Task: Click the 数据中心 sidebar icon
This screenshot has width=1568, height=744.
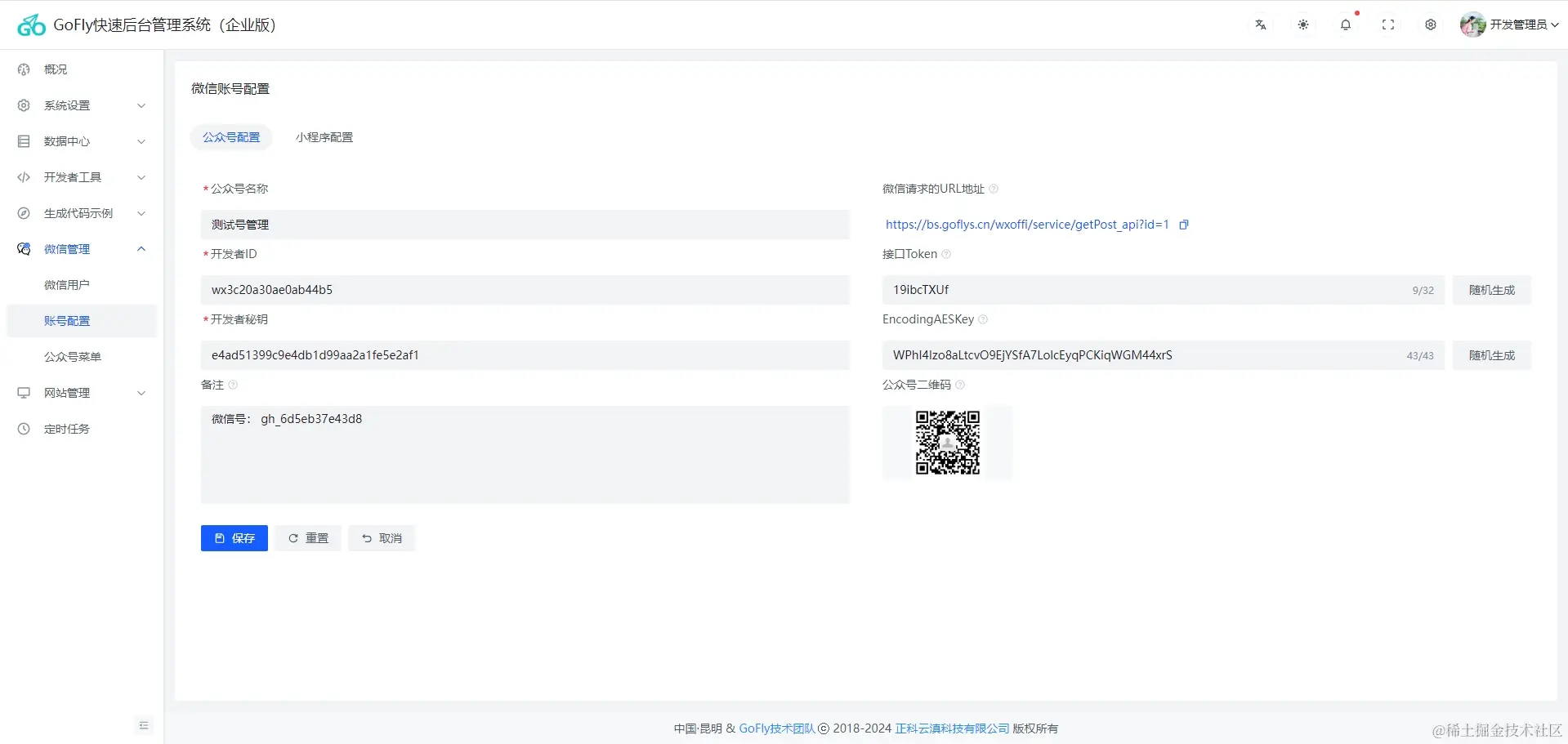Action: click(24, 141)
